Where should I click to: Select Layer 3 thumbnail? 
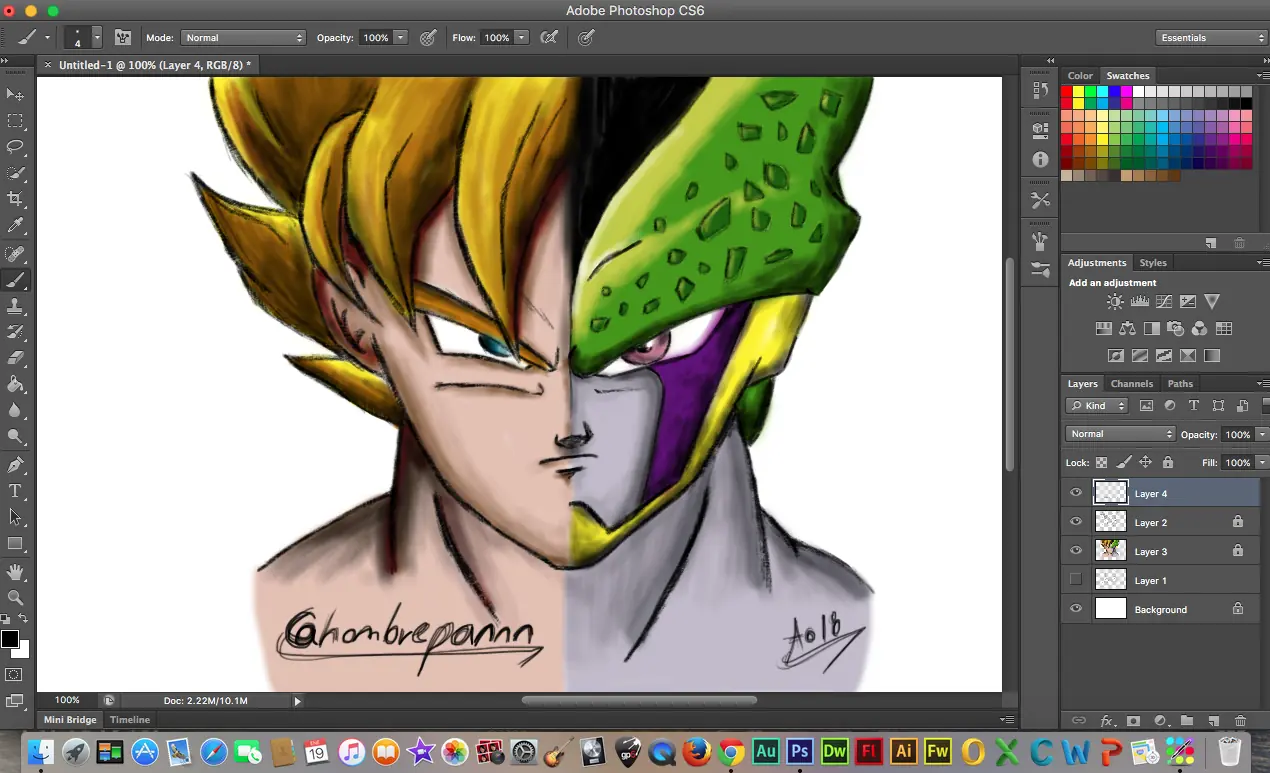click(1111, 551)
